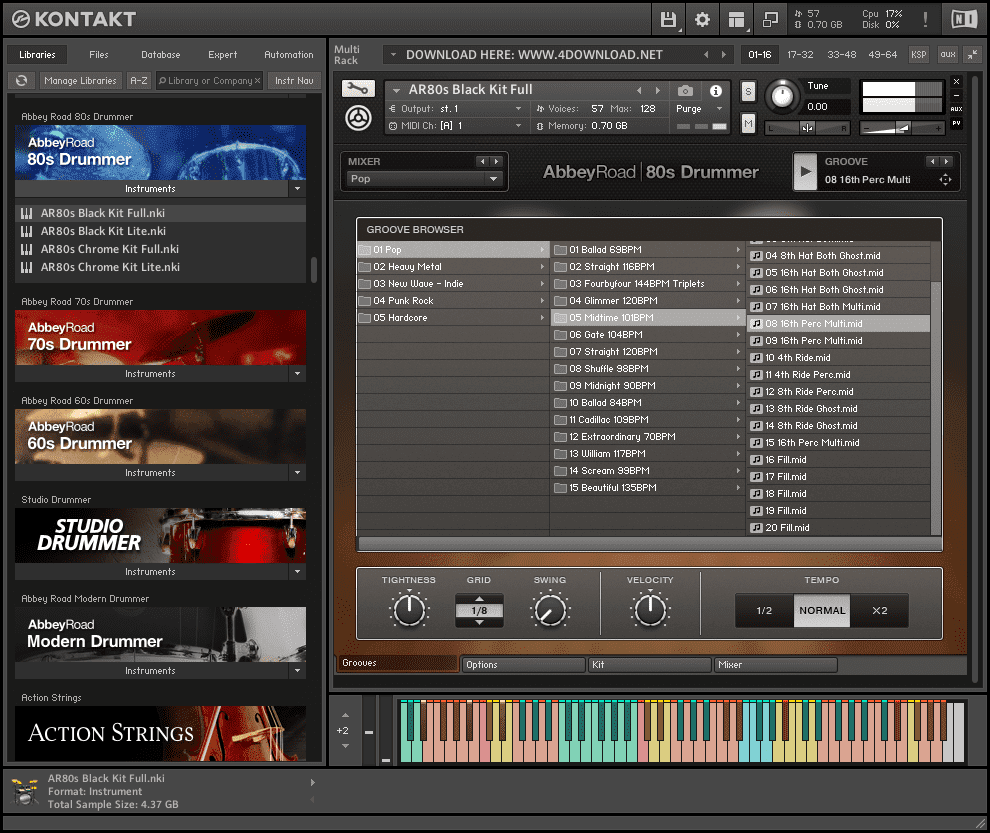The height and width of the screenshot is (833, 990).
Task: Close the AR80s instrument with X
Action: (957, 81)
